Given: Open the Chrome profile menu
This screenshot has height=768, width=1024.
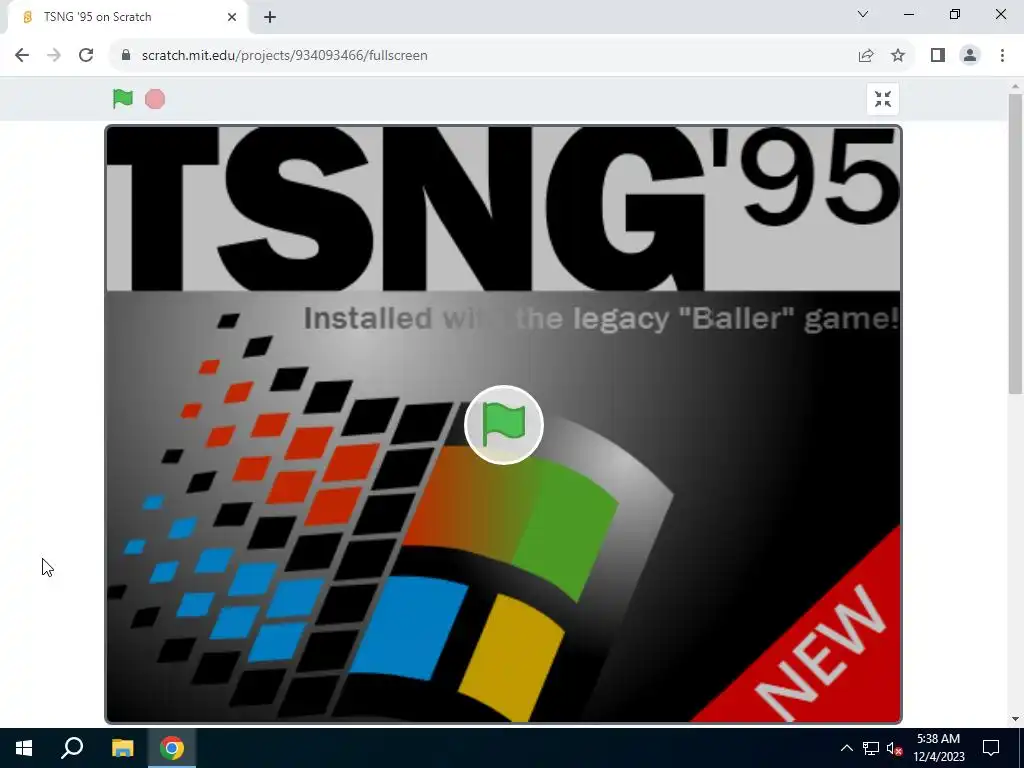Looking at the screenshot, I should (x=970, y=56).
